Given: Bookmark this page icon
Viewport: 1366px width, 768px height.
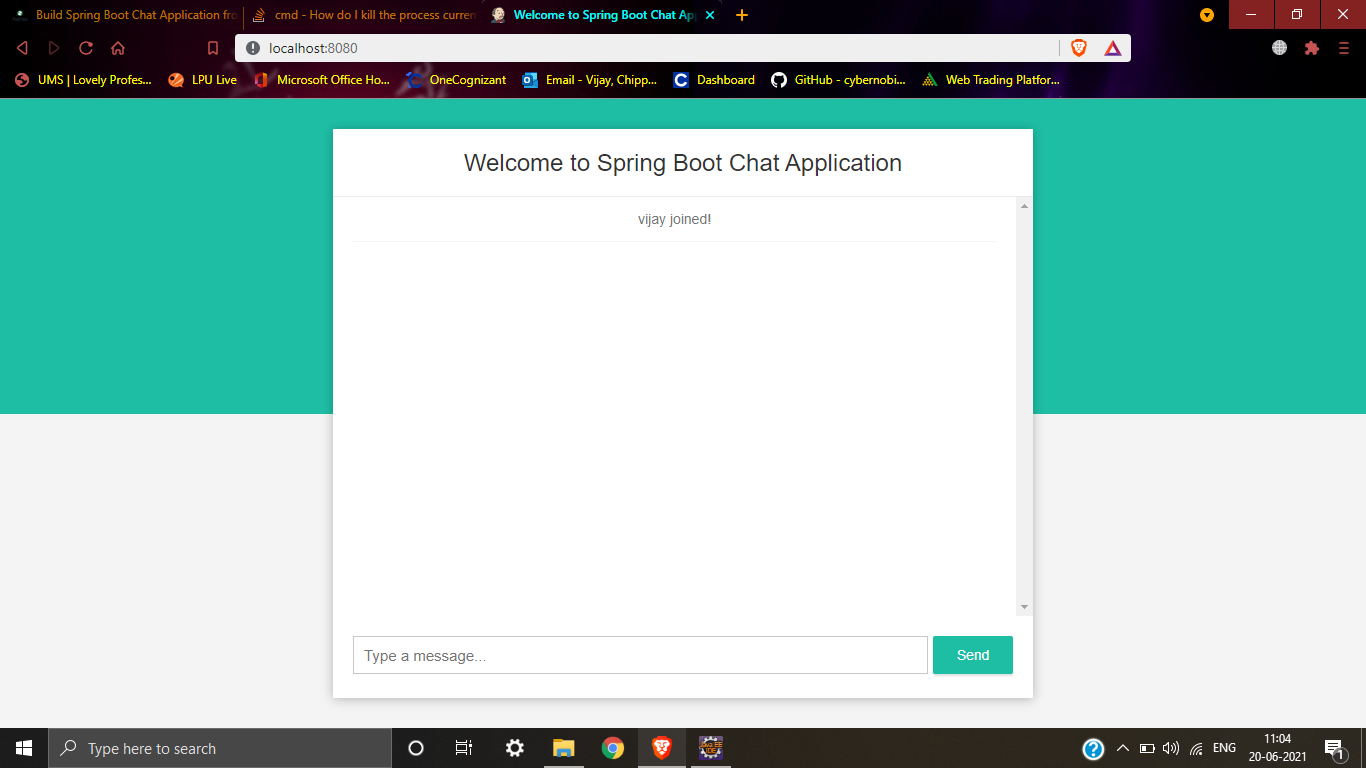Looking at the screenshot, I should click(x=212, y=48).
